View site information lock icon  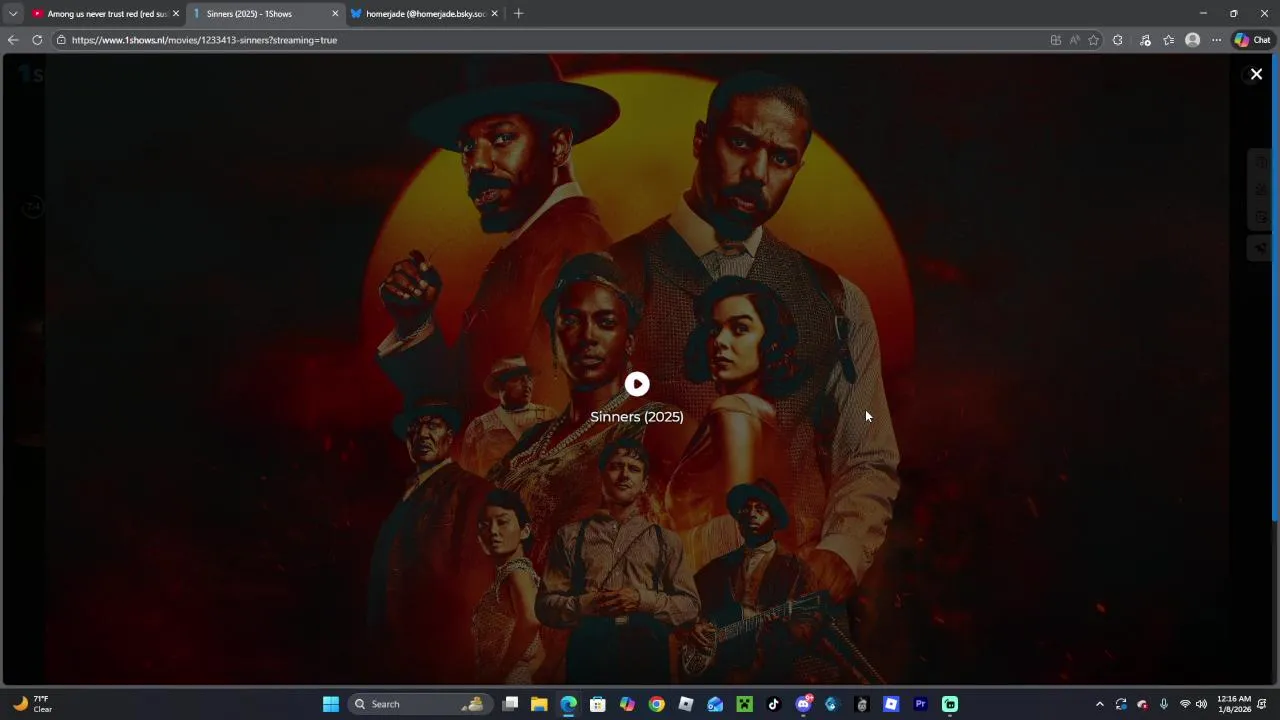click(61, 40)
